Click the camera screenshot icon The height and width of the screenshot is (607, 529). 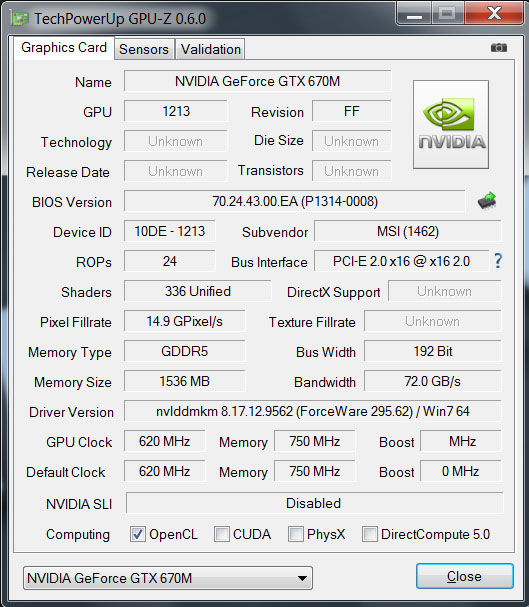coord(499,48)
